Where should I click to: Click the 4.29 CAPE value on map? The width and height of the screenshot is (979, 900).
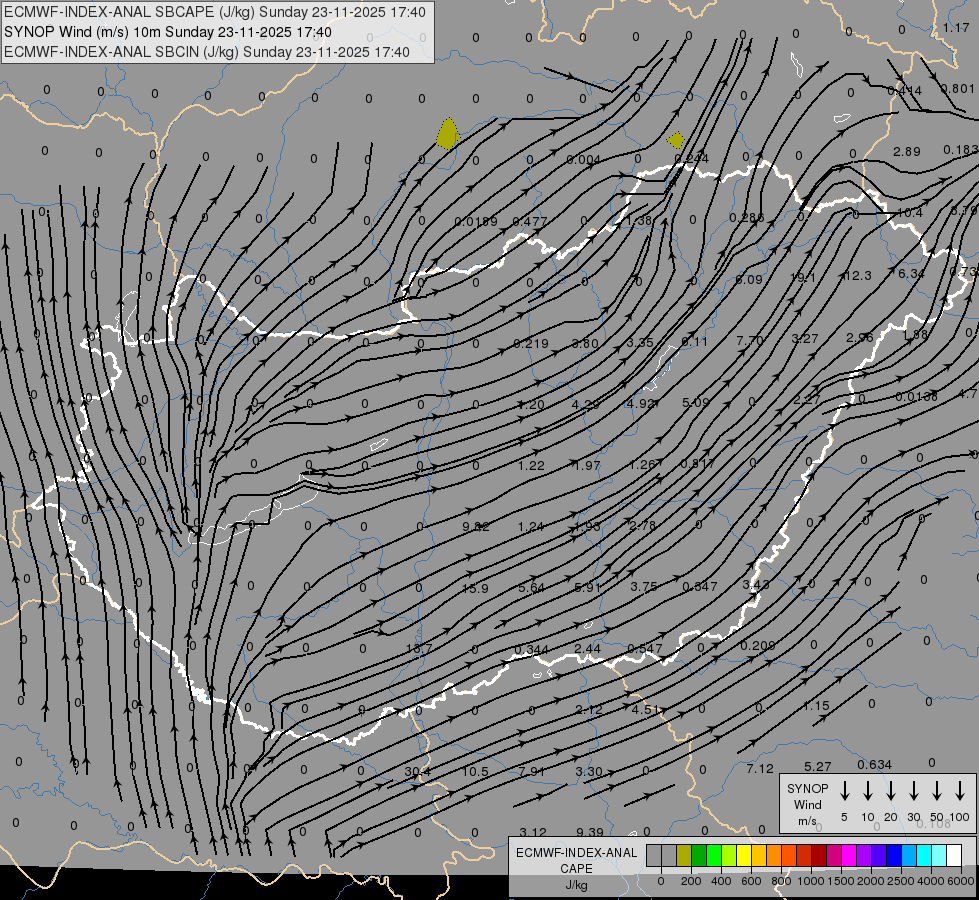coord(586,405)
